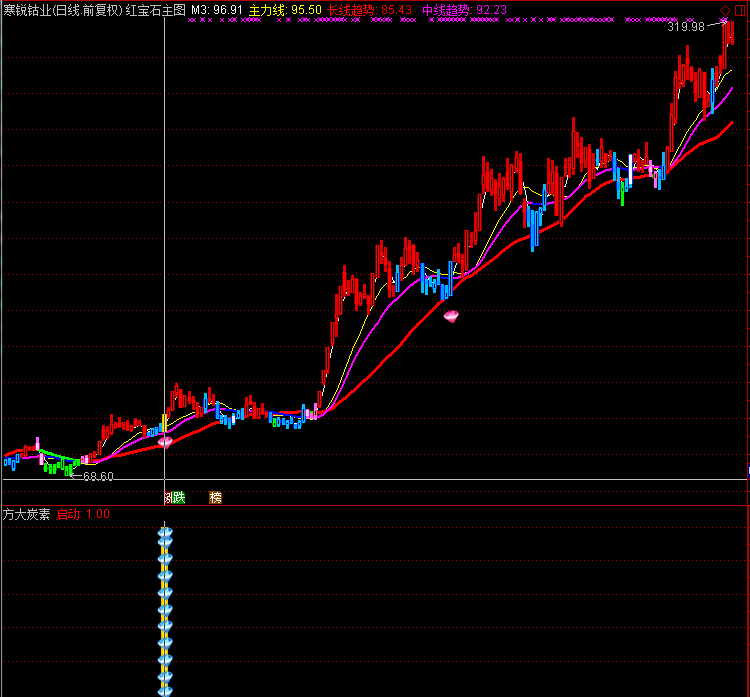
Task: Click the bottom diamond in the 启动 signal column
Action: pyautogui.click(x=165, y=688)
